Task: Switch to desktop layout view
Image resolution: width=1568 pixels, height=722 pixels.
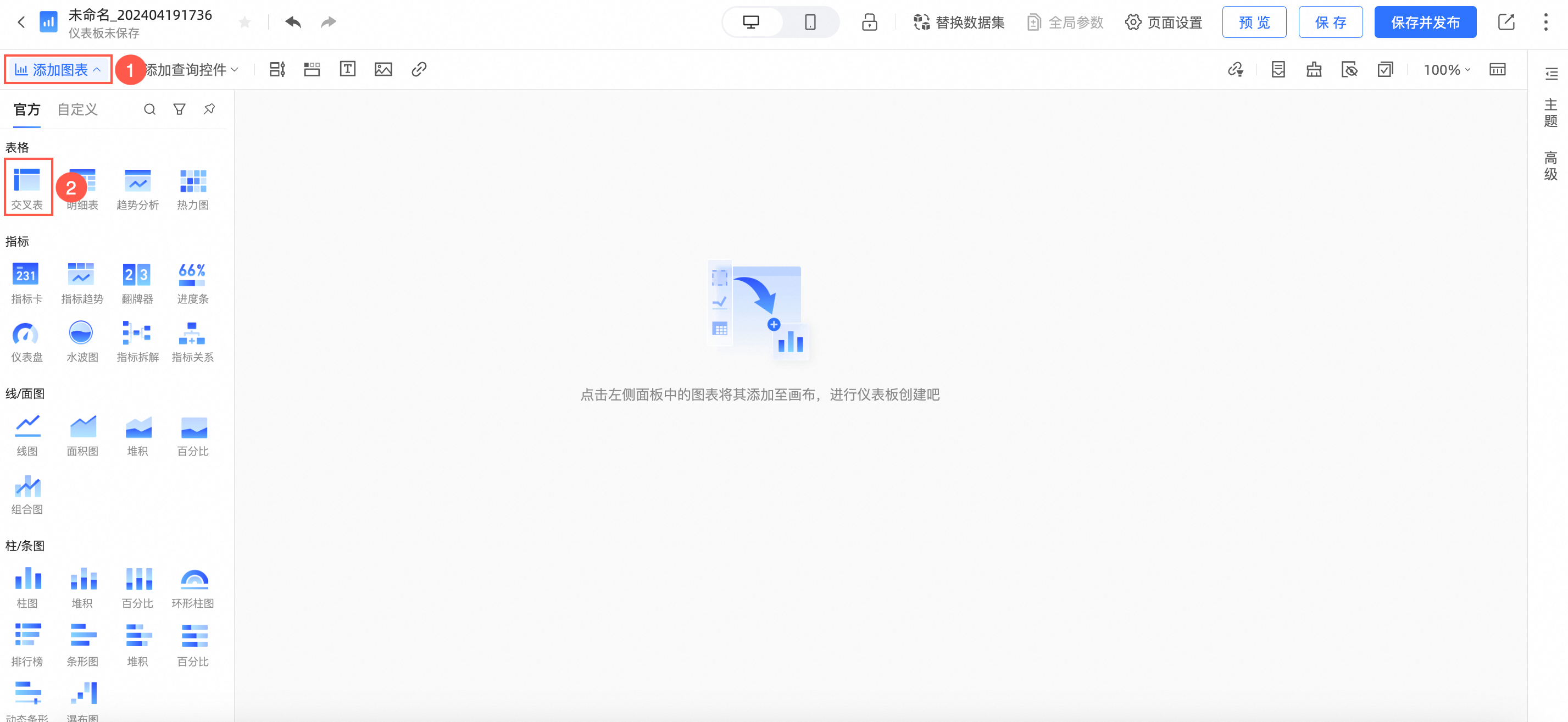Action: [751, 23]
